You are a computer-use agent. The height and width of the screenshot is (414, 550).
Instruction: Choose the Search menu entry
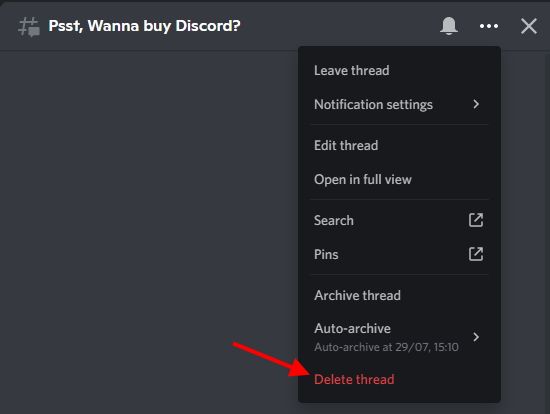point(399,220)
